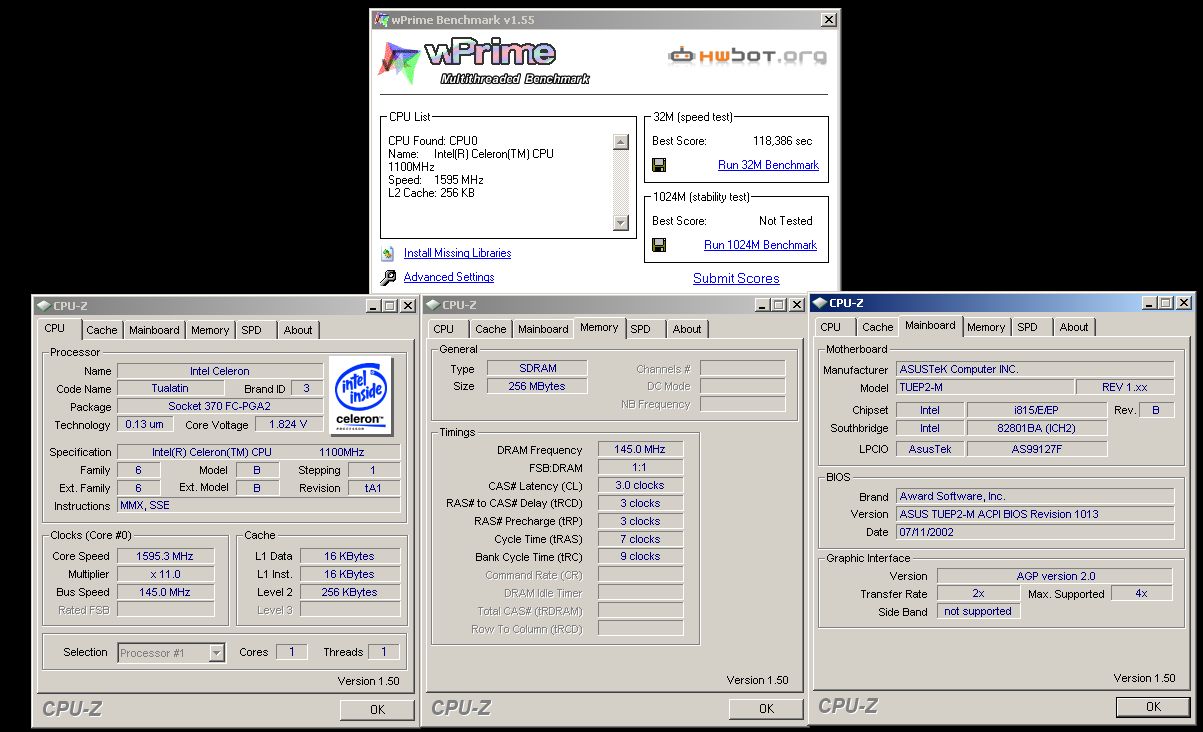
Task: Click the wPrime logo graphic
Action: point(484,60)
